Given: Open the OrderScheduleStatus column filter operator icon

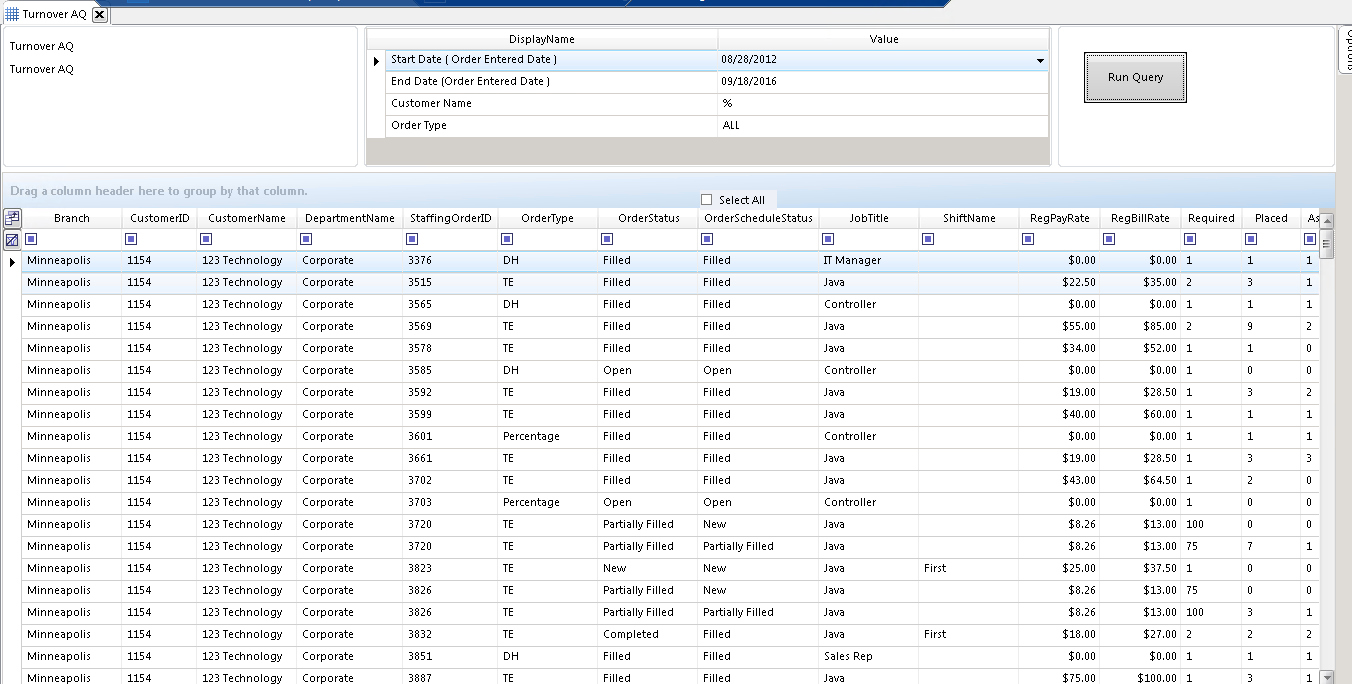Looking at the screenshot, I should coord(707,239).
